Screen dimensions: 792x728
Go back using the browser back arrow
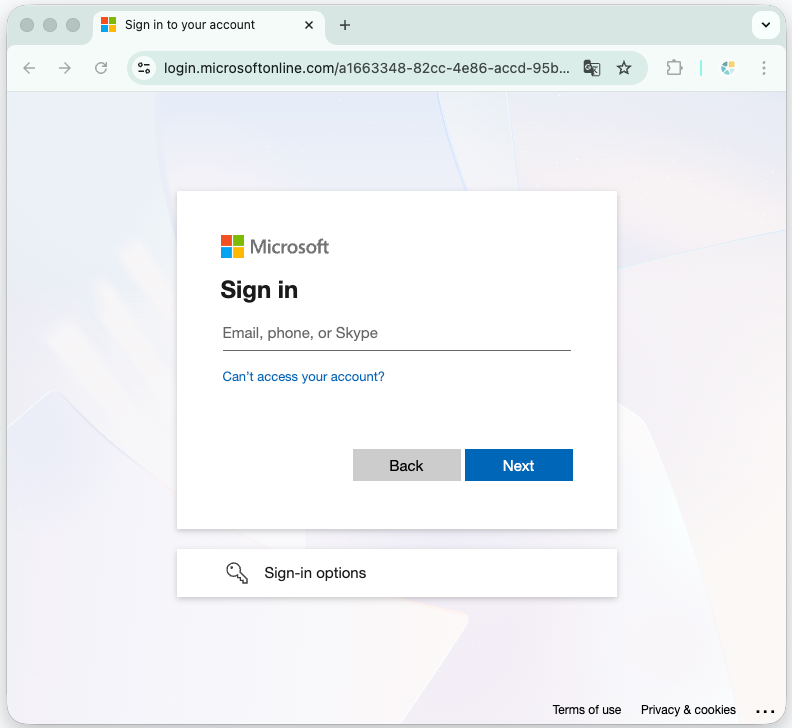tap(29, 68)
